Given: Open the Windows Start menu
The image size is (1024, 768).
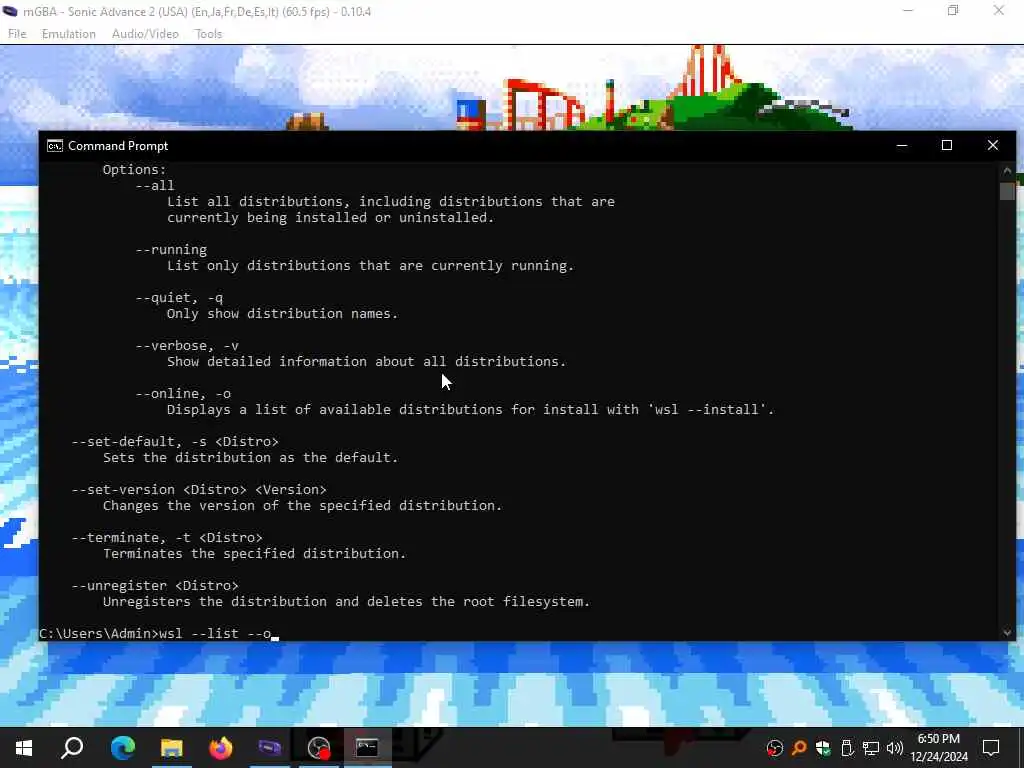Looking at the screenshot, I should click(x=24, y=748).
